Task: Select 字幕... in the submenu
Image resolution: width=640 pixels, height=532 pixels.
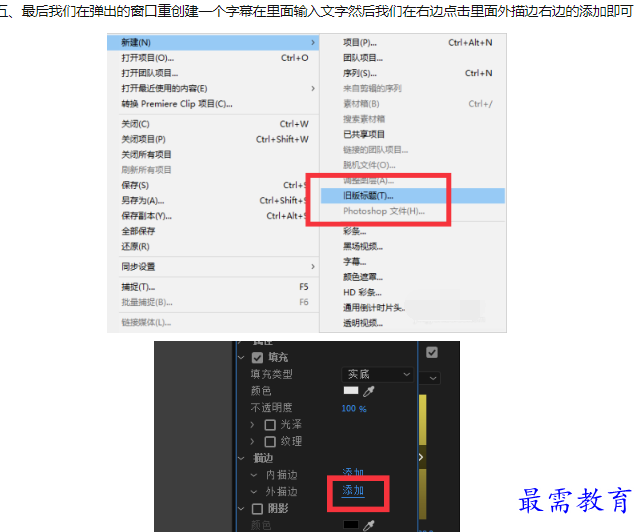Action: coord(413,262)
